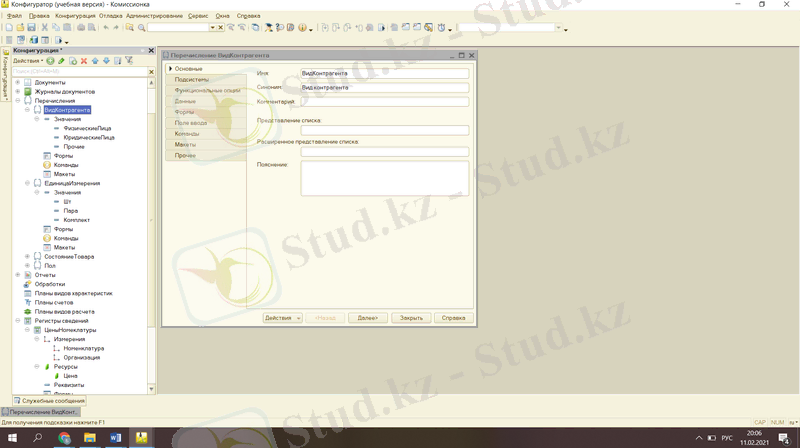Click the Синоним input field
This screenshot has height=448, width=800.
tap(385, 88)
